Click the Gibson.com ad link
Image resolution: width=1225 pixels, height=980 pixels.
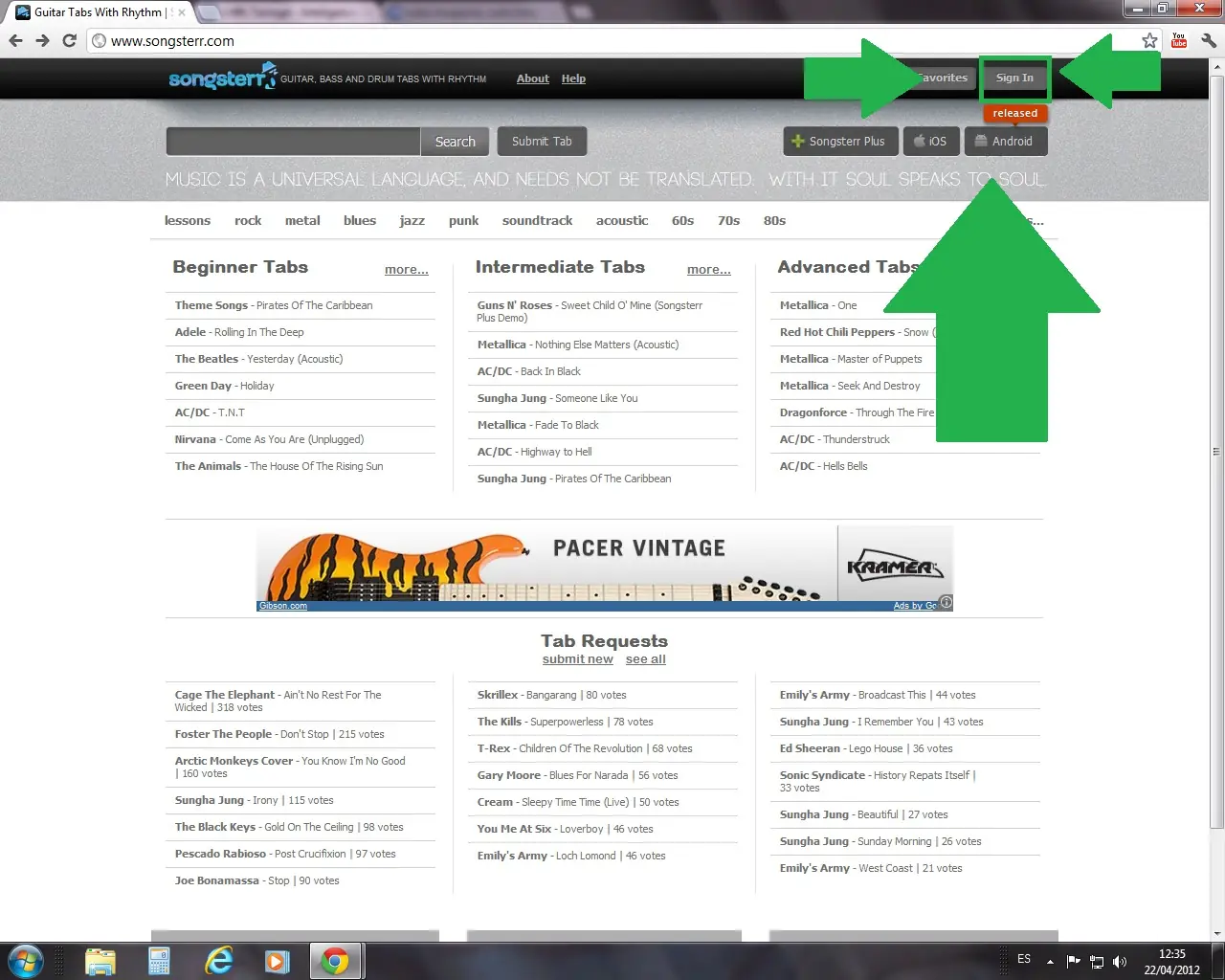pyautogui.click(x=283, y=606)
